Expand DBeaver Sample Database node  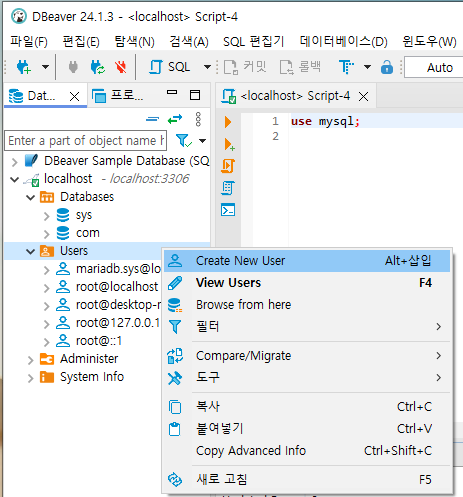click(x=14, y=162)
